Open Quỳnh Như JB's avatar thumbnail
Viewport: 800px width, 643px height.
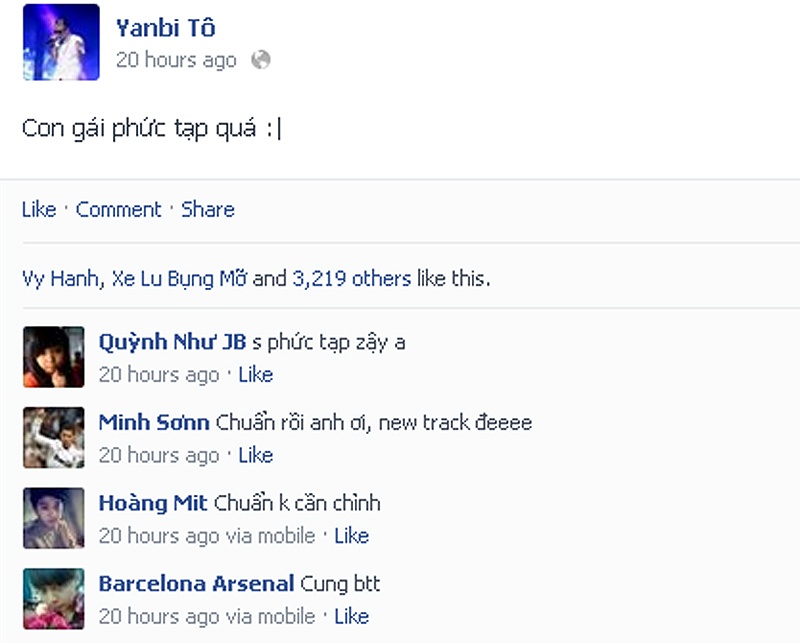coord(54,357)
